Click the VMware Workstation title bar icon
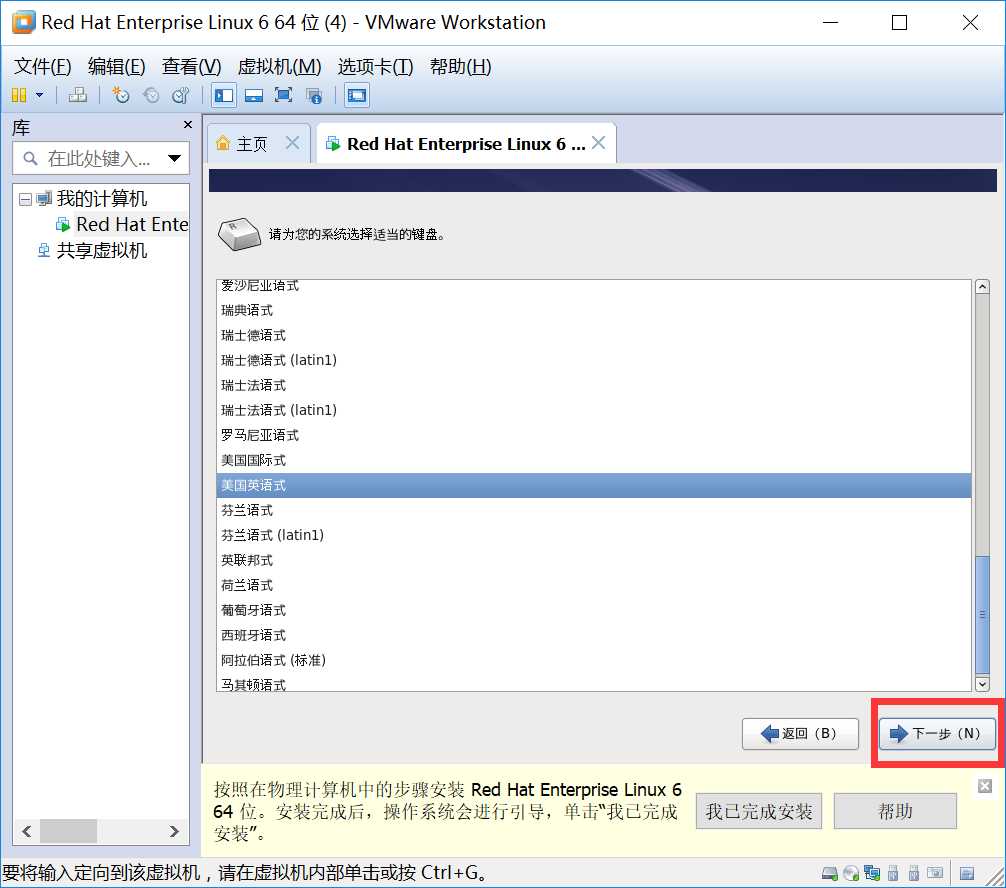Viewport: 1006px width, 888px height. 23,22
